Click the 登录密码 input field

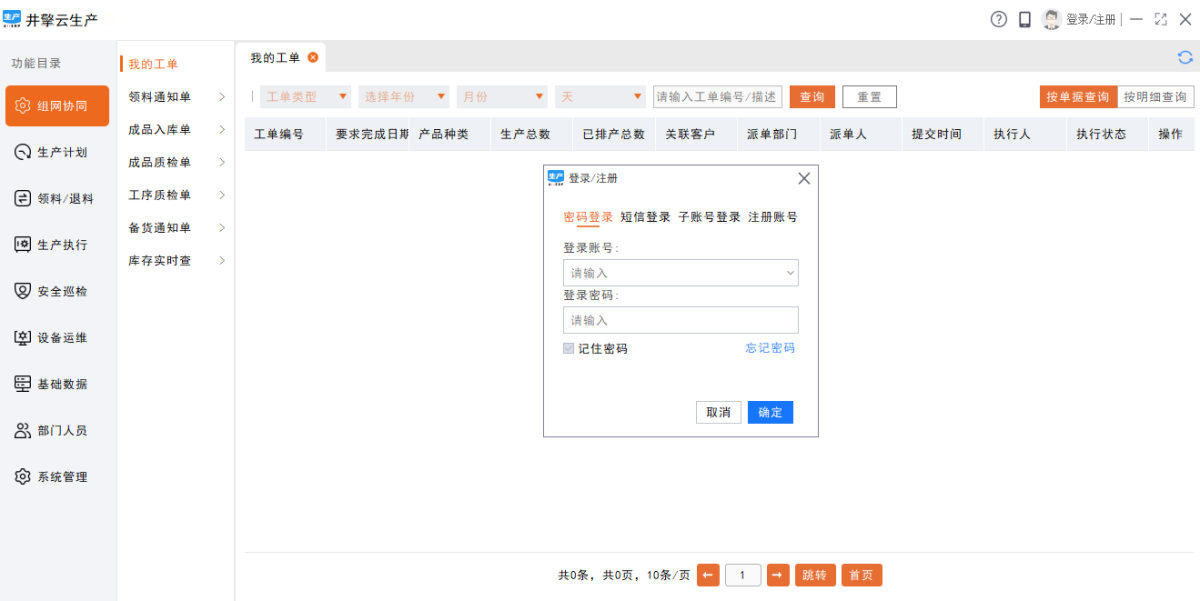pyautogui.click(x=680, y=320)
